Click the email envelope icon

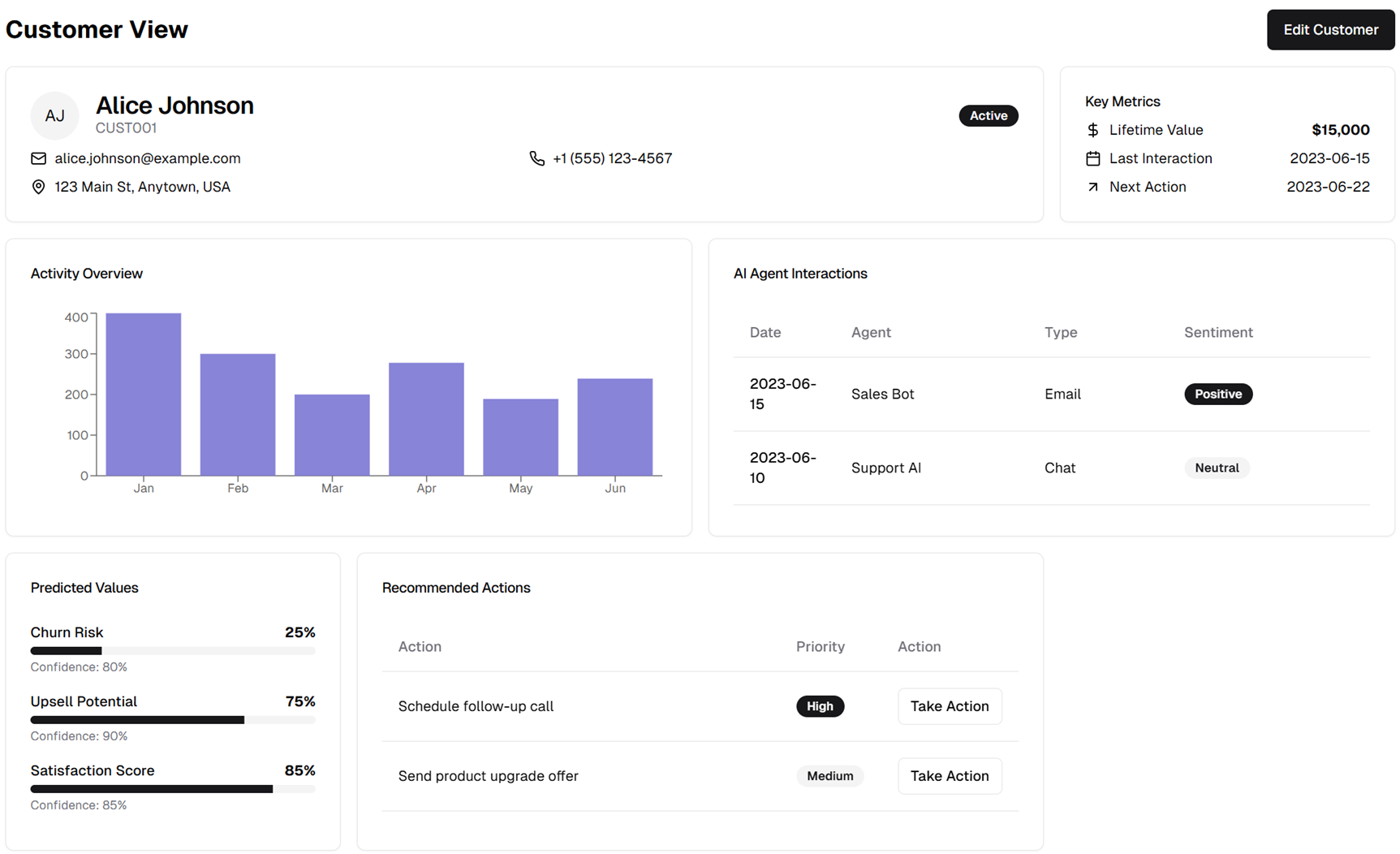click(x=38, y=158)
